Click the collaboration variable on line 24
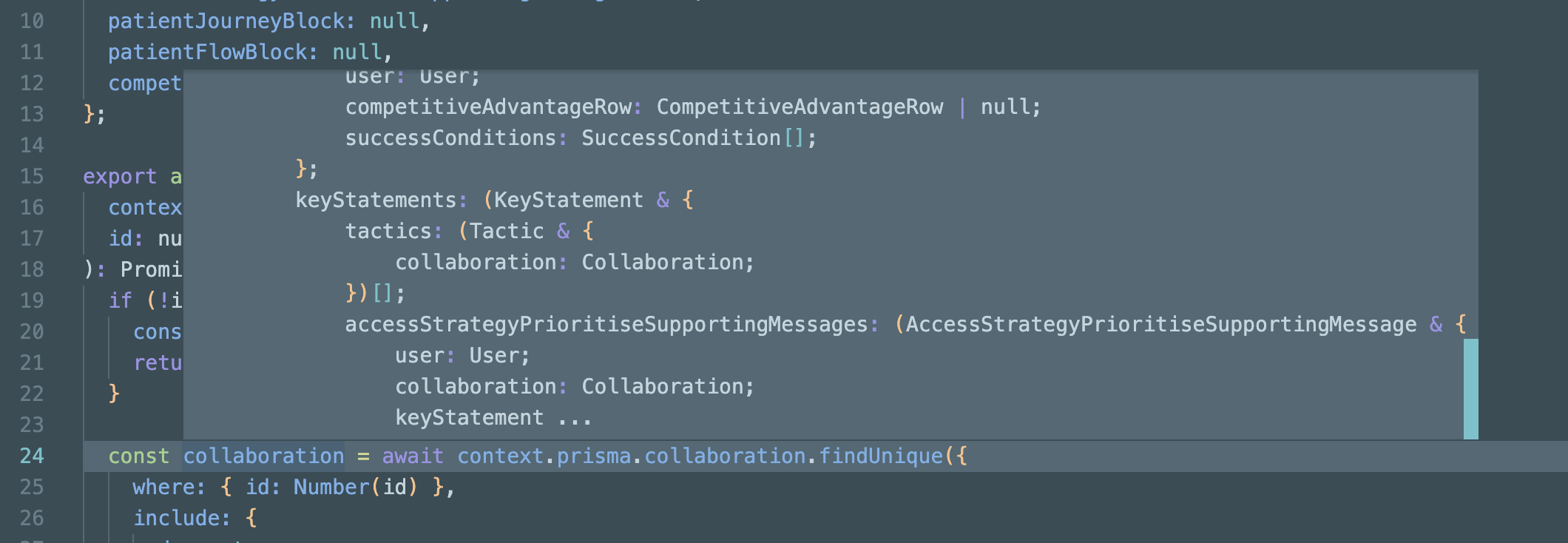Image resolution: width=1568 pixels, height=543 pixels. coord(263,456)
